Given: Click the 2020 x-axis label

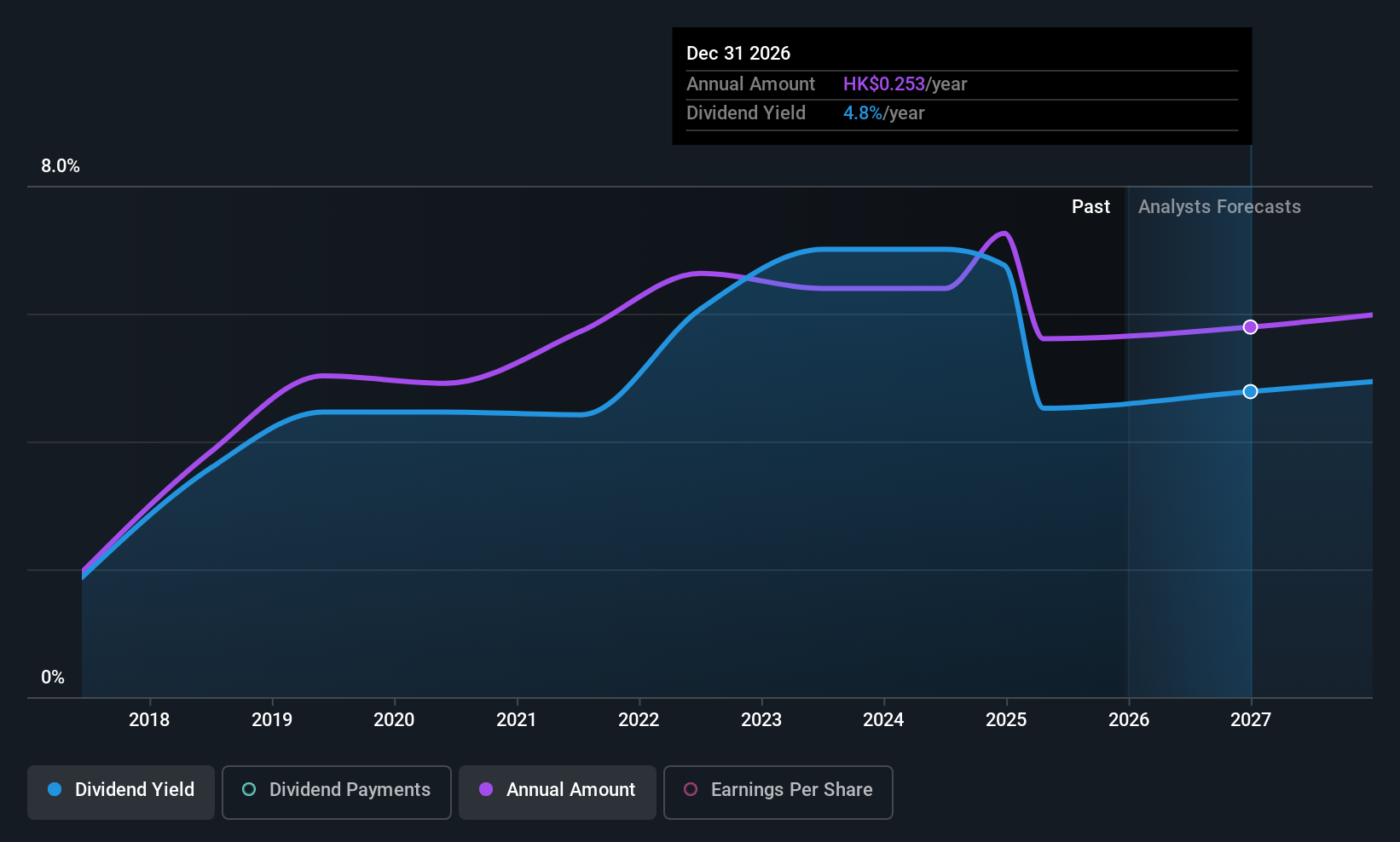Looking at the screenshot, I should 394,720.
